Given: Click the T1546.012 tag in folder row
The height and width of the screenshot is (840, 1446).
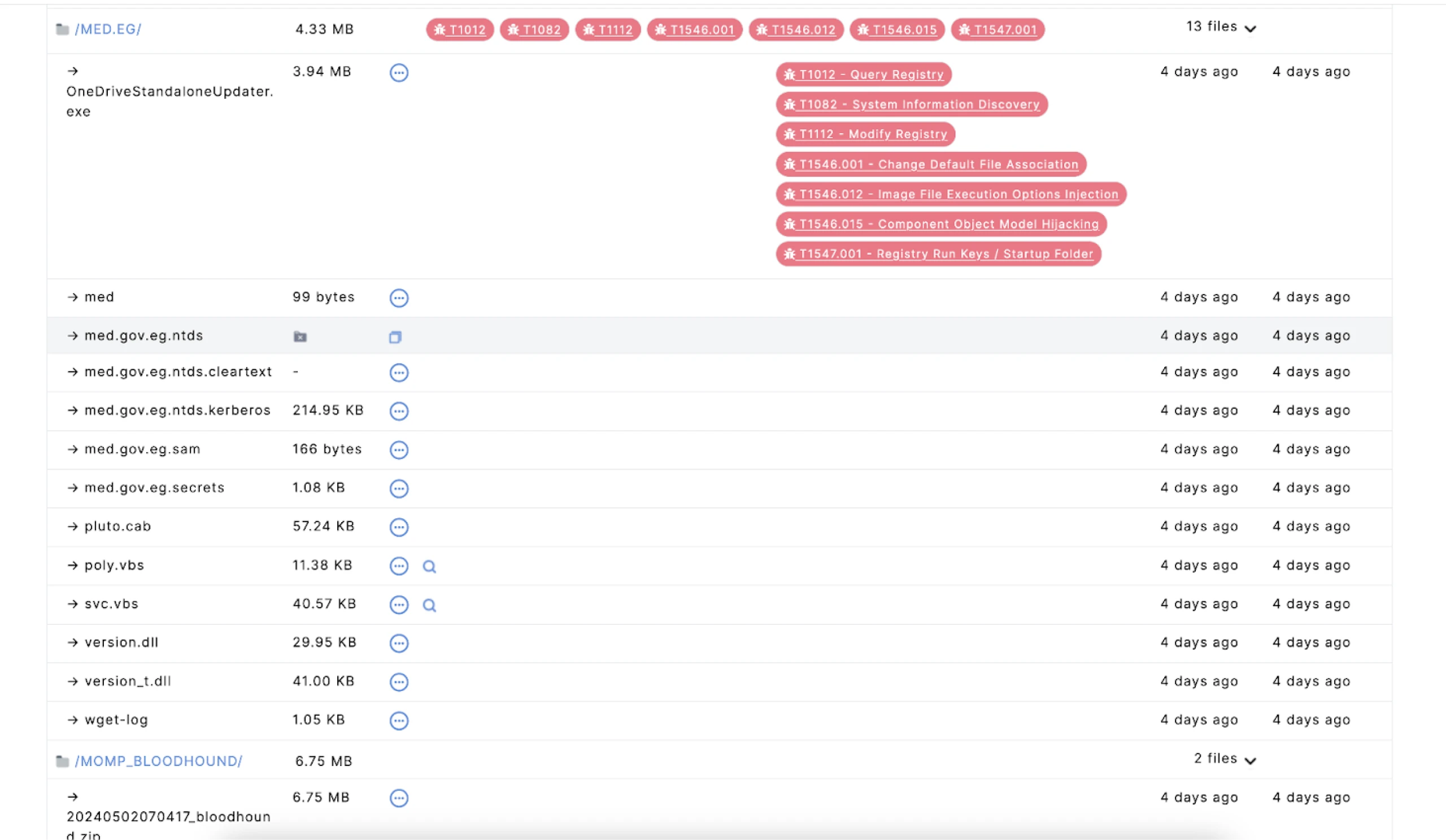Looking at the screenshot, I should [x=796, y=30].
